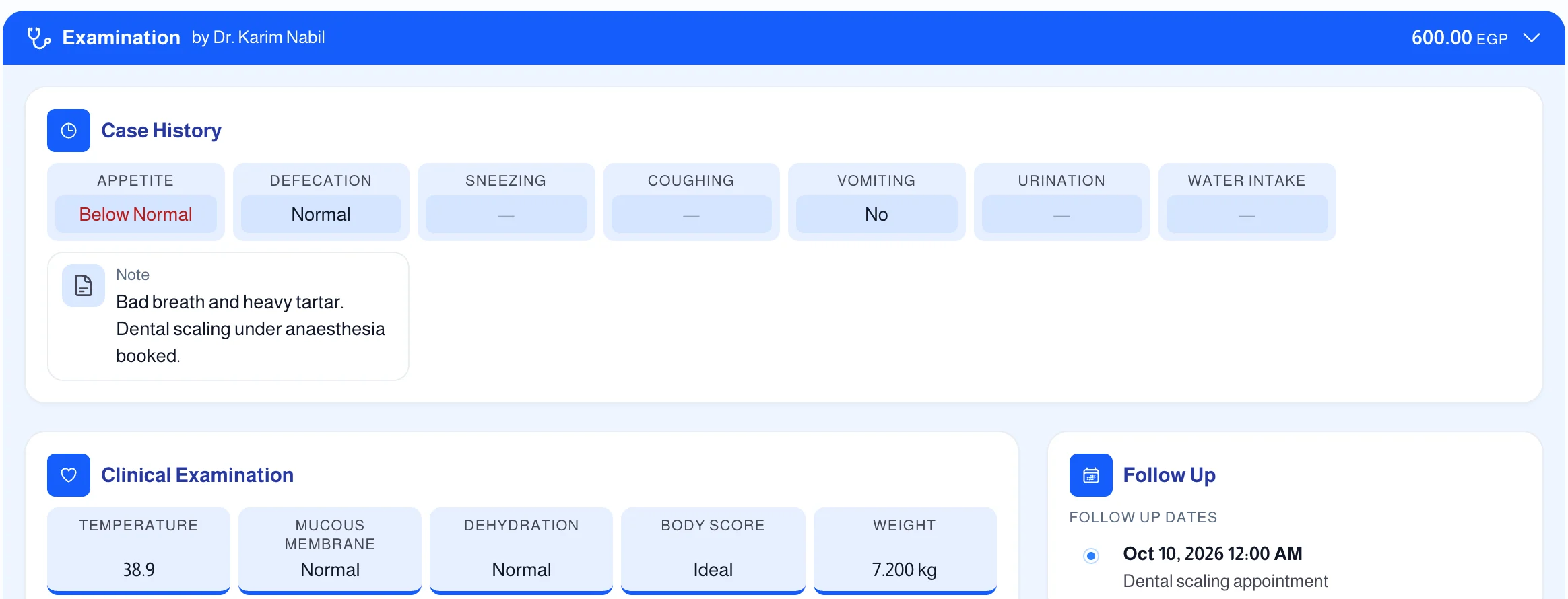The width and height of the screenshot is (1568, 599).
Task: Click the Clinical Examination heart icon
Action: coord(69,475)
